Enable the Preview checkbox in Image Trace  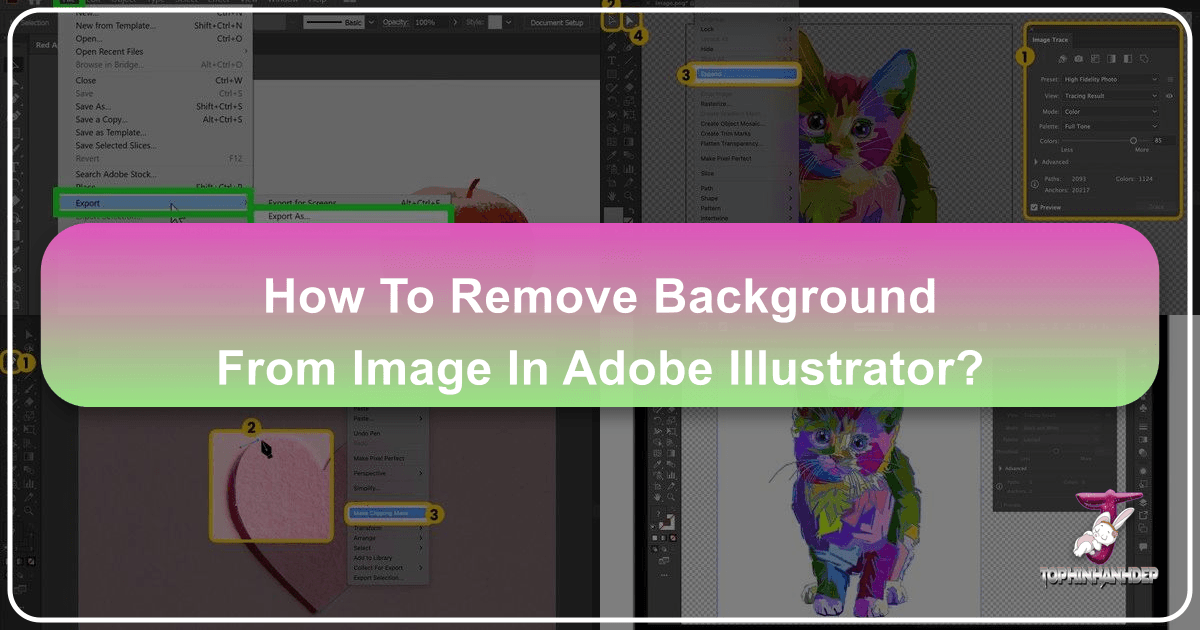point(1033,207)
